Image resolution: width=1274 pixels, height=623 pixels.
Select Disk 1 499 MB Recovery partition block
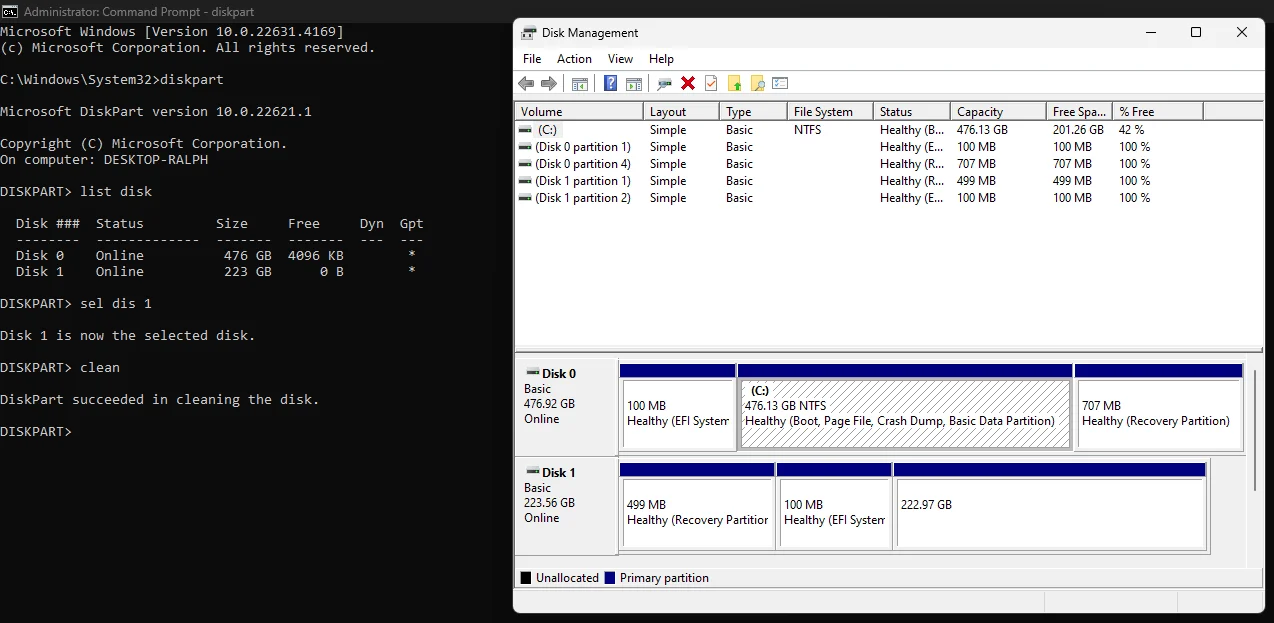point(697,505)
